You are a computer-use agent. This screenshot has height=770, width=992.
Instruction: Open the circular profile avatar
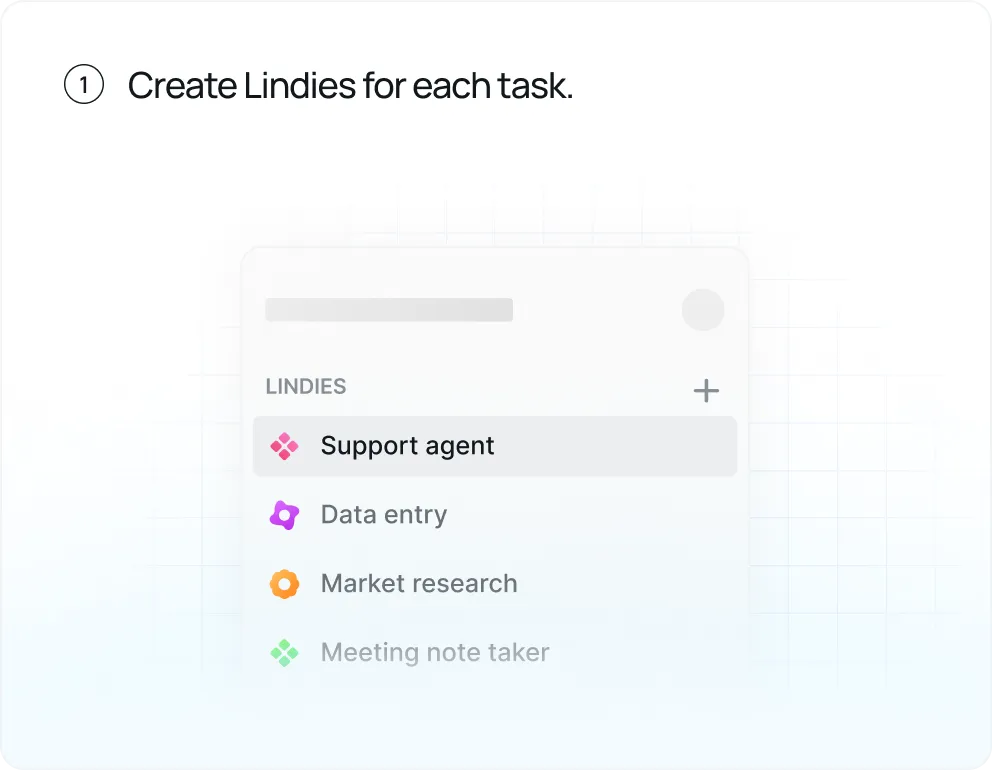[x=703, y=310]
